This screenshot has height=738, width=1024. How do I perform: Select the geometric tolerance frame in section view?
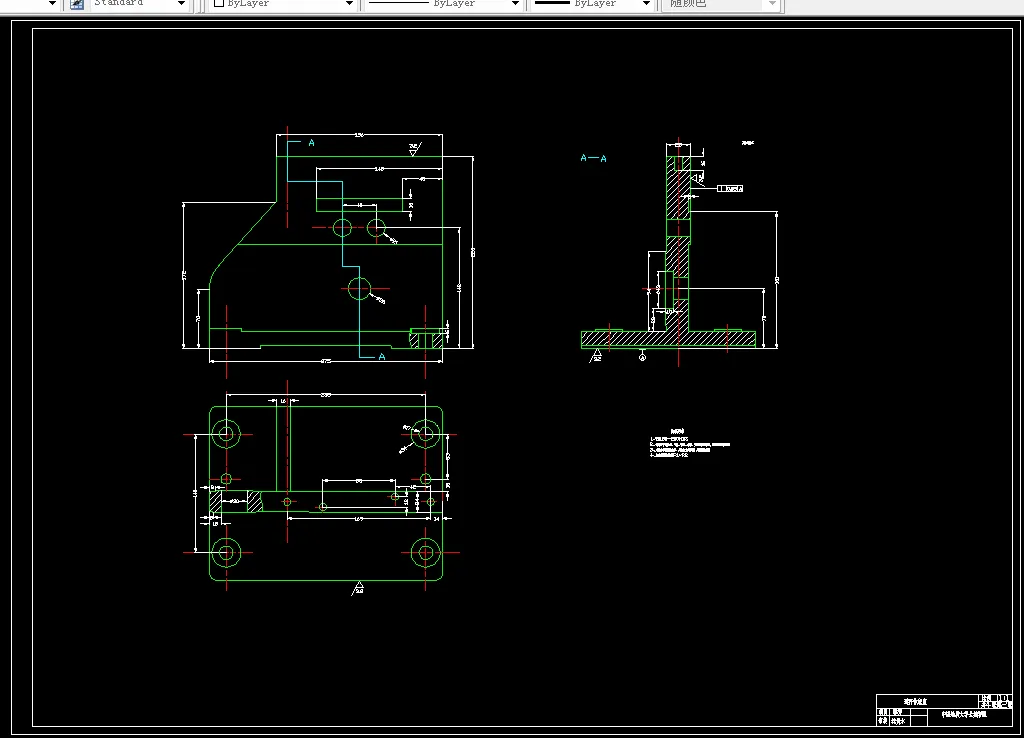click(x=729, y=188)
